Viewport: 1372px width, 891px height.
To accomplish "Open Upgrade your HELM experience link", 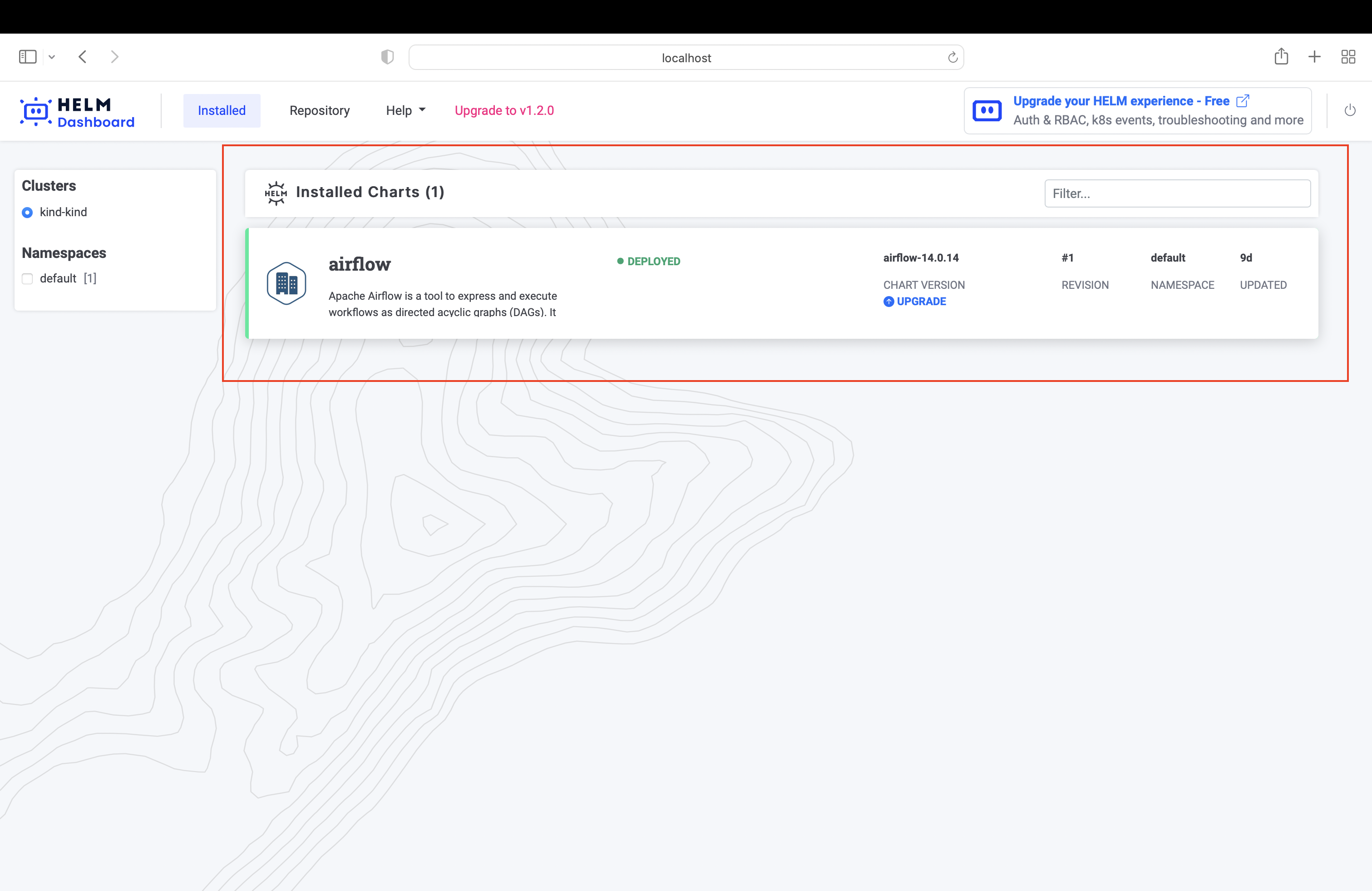I will pos(1120,101).
